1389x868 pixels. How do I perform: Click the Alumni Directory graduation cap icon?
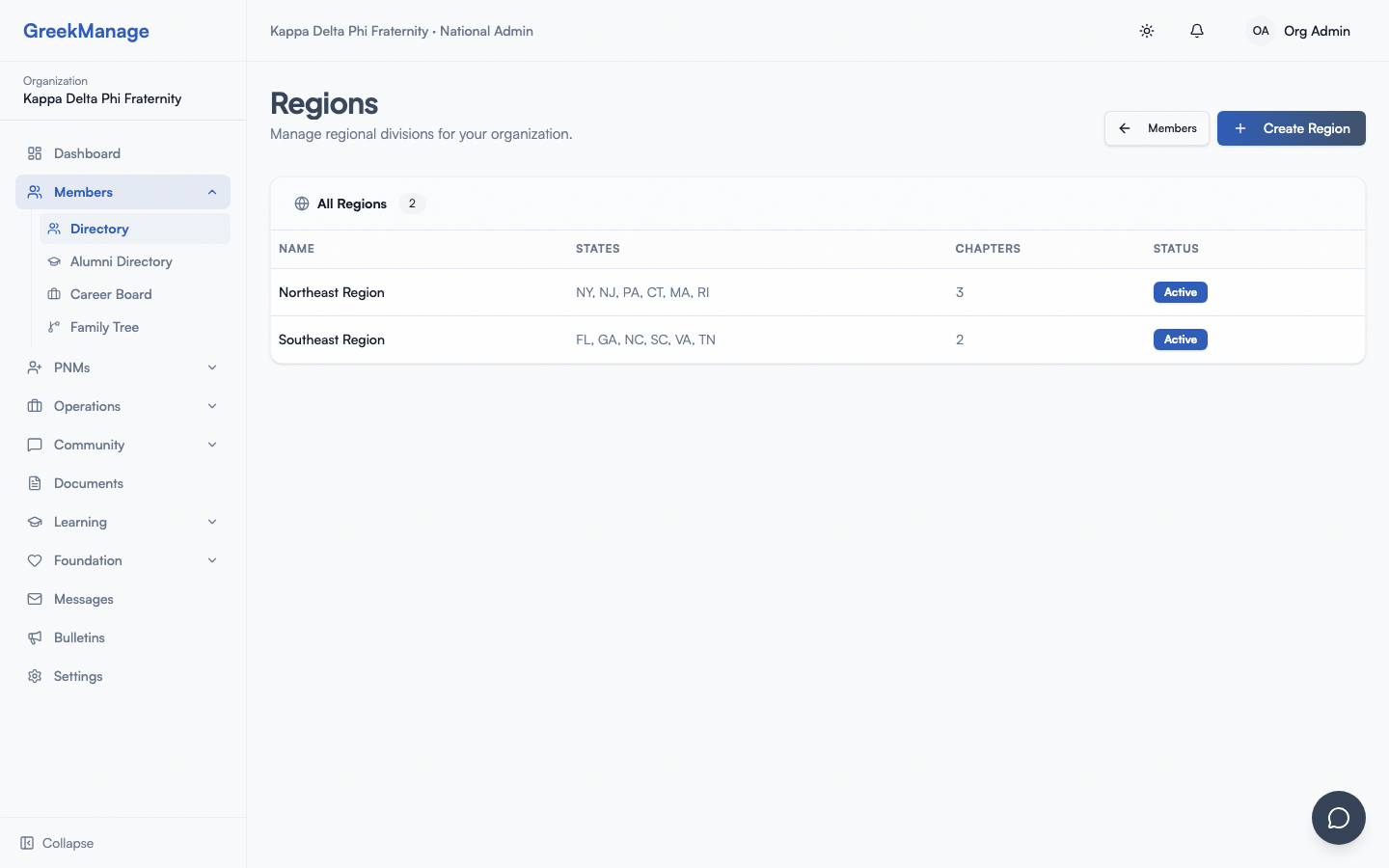click(x=54, y=261)
